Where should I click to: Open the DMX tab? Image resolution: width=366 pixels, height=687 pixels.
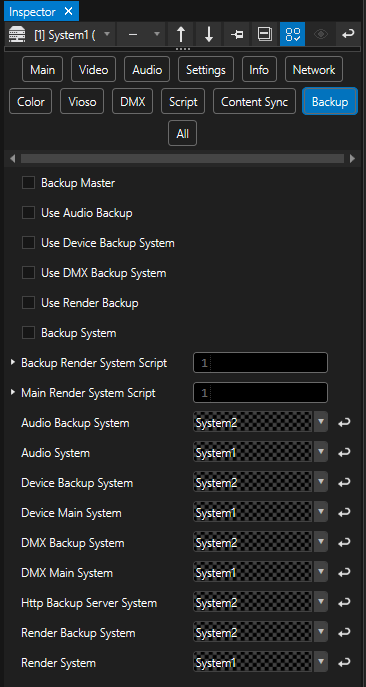pyautogui.click(x=132, y=102)
